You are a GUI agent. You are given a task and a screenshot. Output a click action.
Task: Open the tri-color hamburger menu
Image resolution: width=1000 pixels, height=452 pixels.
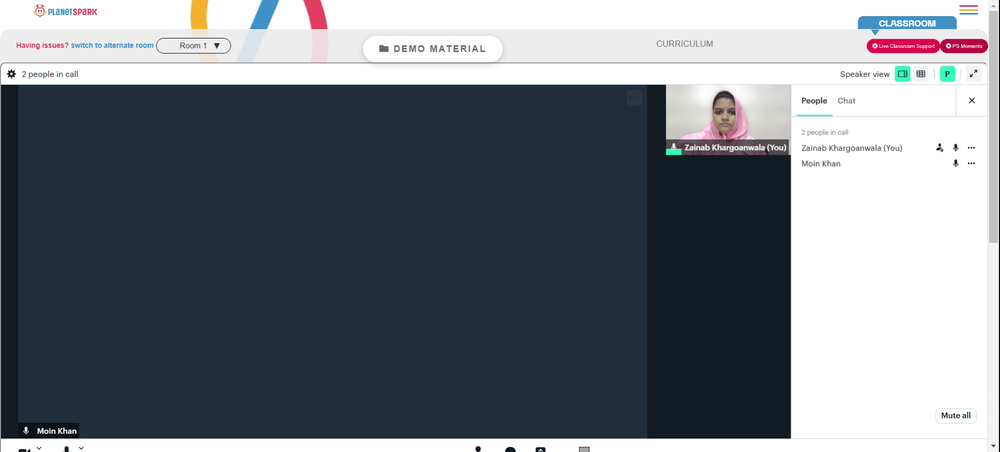coord(968,10)
